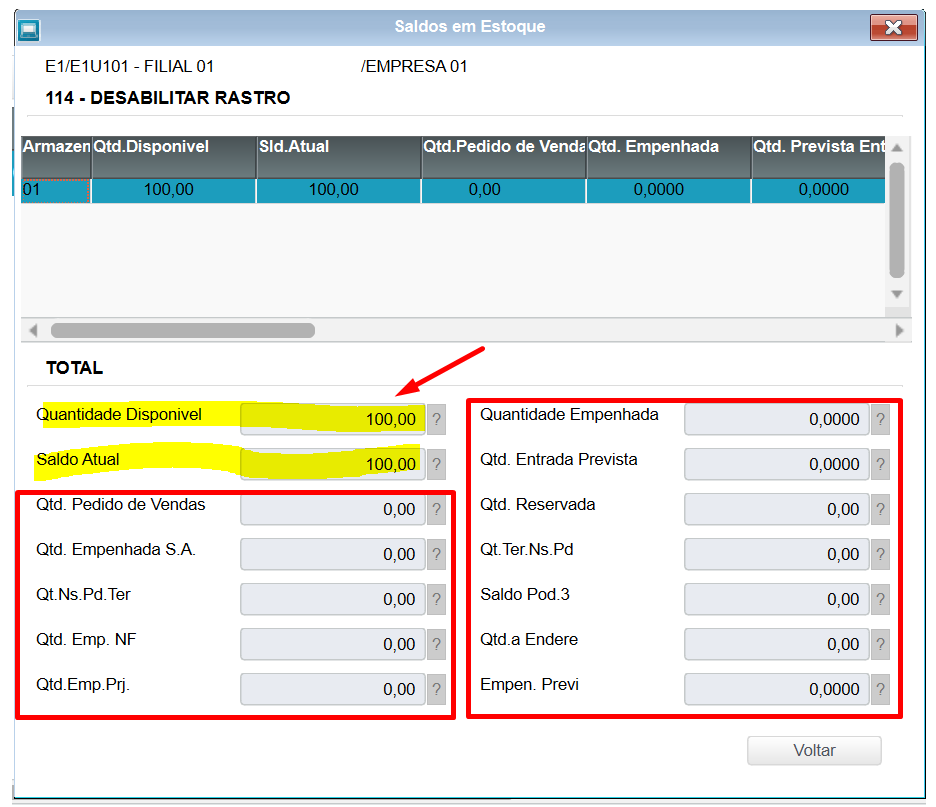Focus the Qtd. Emp. NF field
Screen dimensions: 936x807
click(332, 644)
